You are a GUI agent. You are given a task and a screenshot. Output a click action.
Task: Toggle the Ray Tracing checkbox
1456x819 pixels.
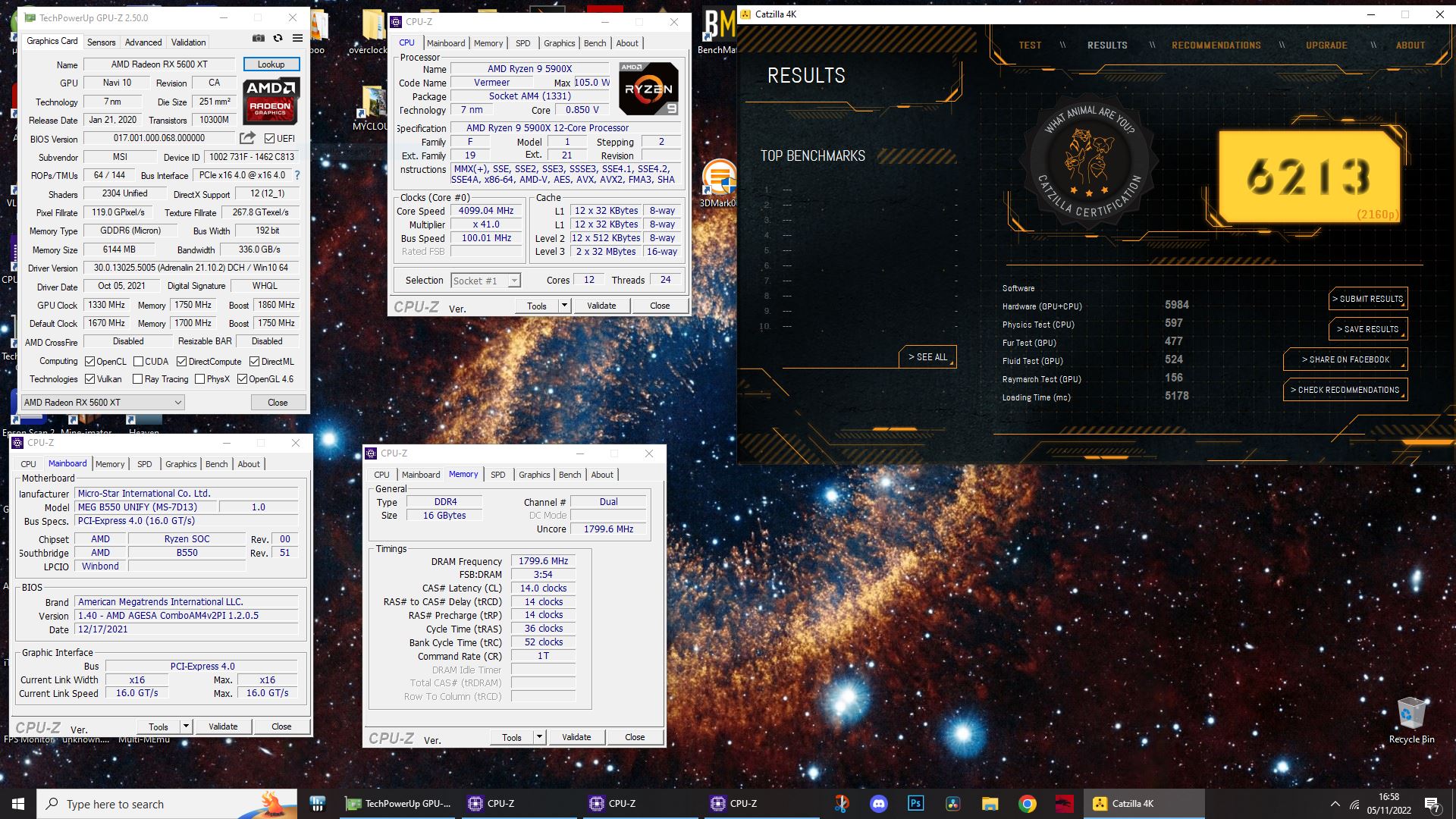(x=137, y=379)
